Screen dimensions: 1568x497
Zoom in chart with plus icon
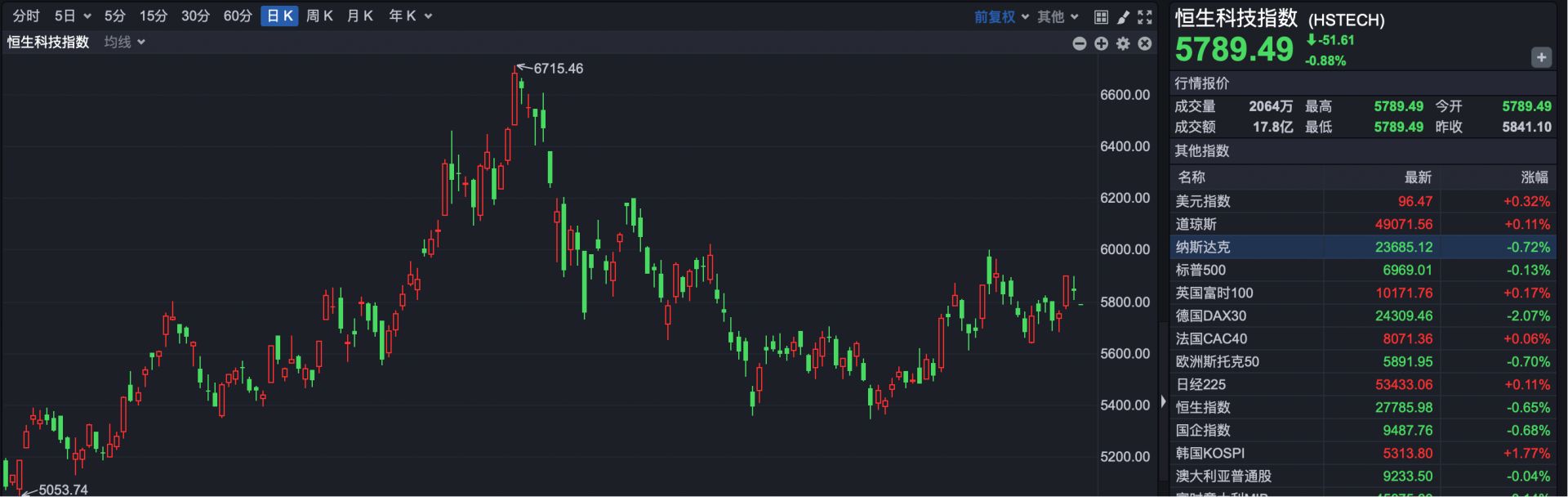click(x=1102, y=43)
